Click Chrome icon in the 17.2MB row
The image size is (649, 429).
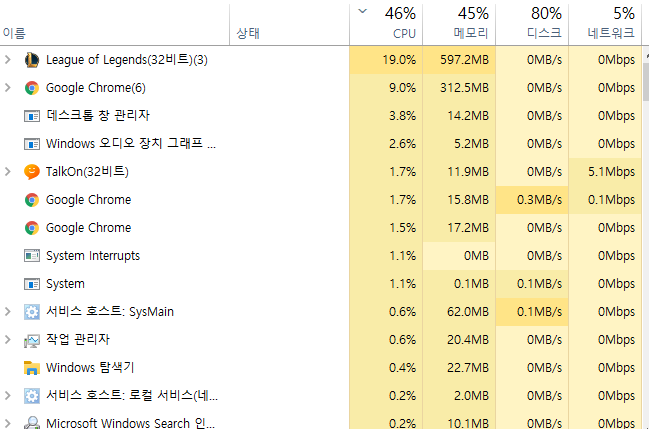pos(32,228)
